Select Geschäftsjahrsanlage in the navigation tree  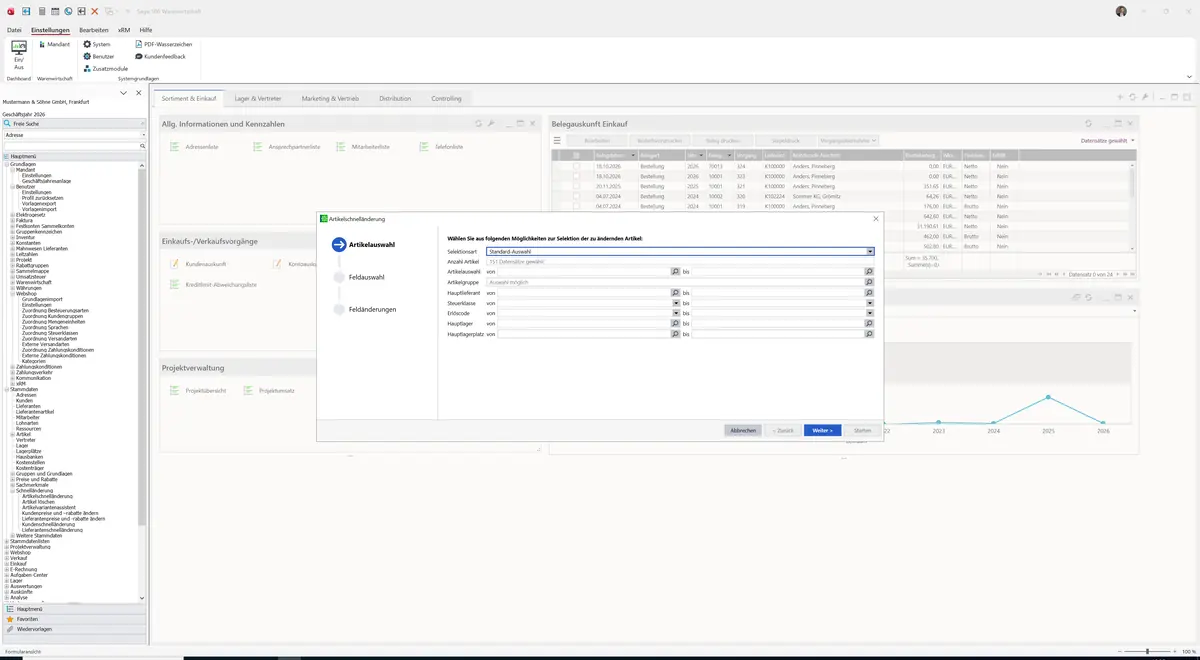pos(46,181)
